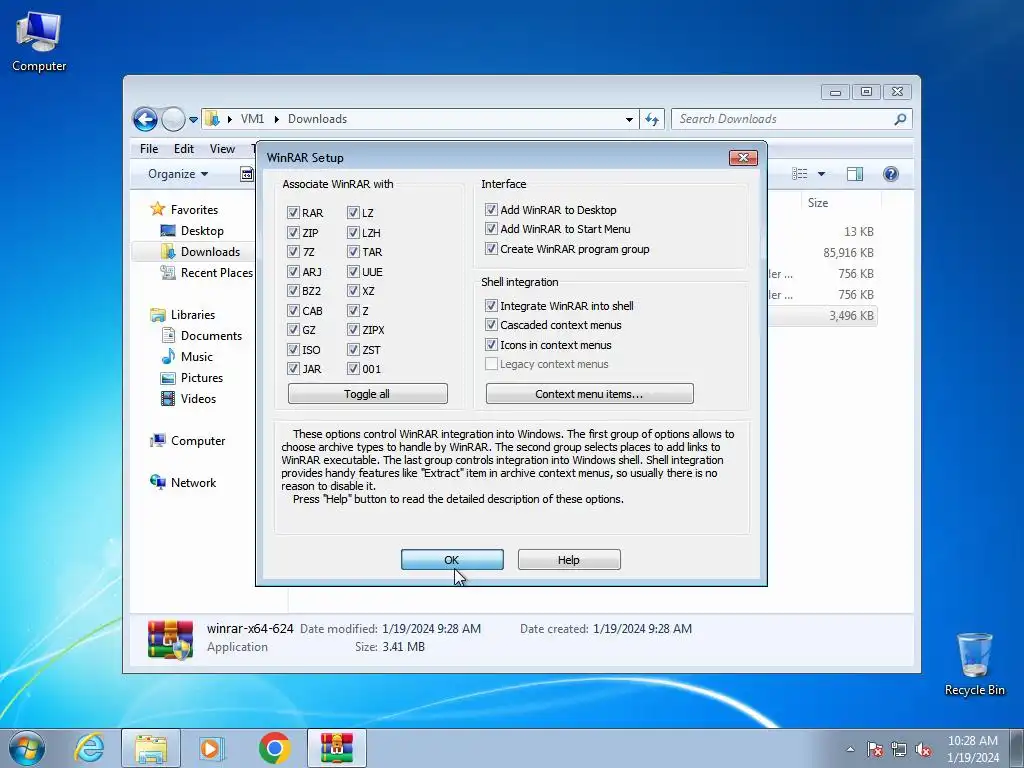Image resolution: width=1024 pixels, height=768 pixels.
Task: Uncheck Create WinRAR program group
Action: pyautogui.click(x=491, y=249)
